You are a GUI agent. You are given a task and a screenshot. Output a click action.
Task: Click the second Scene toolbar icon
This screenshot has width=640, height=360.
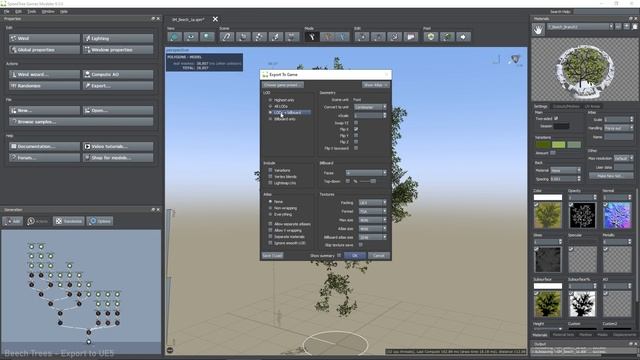[x=243, y=37]
